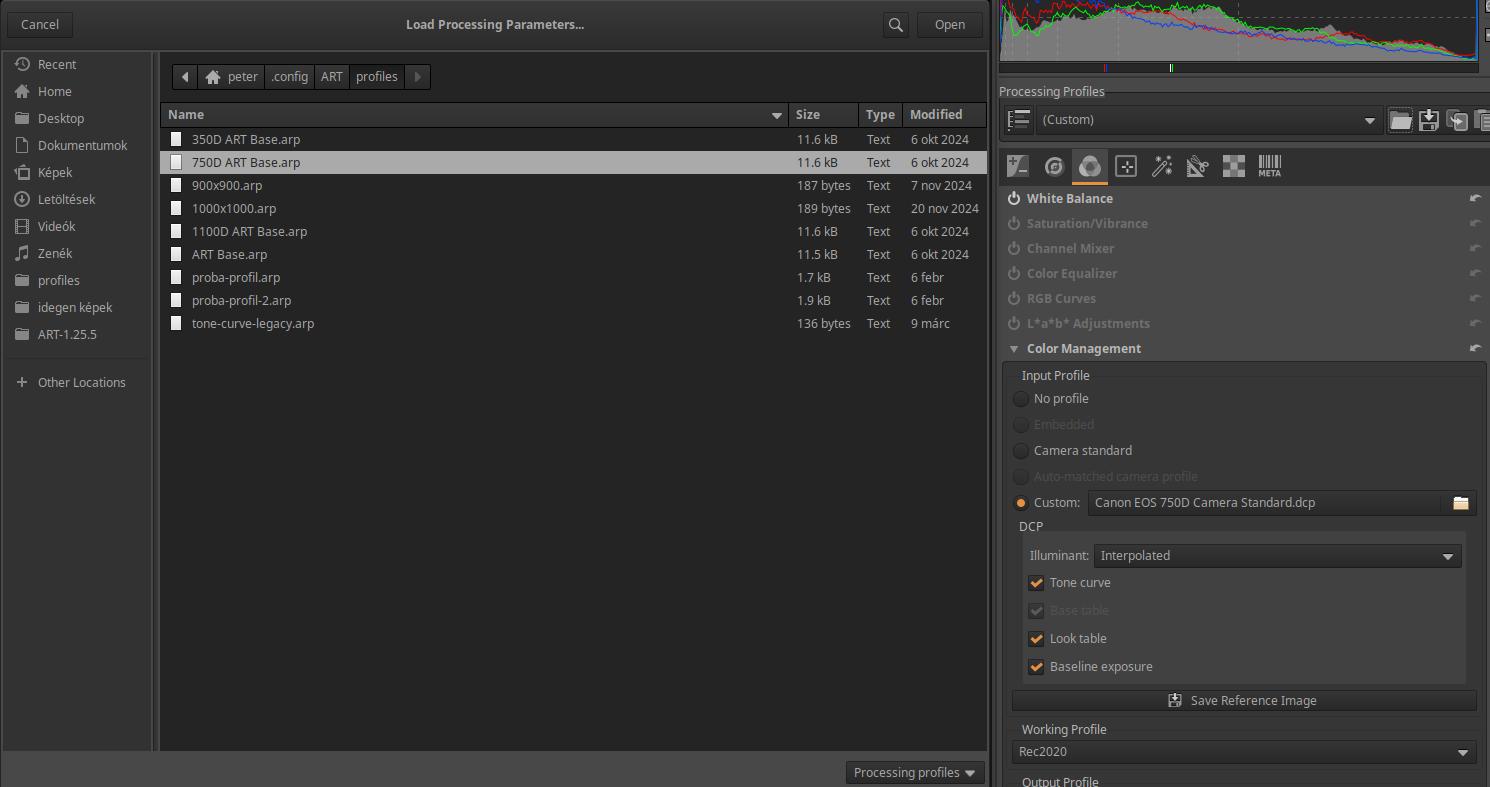Switch to the Details tab icon

pyautogui.click(x=1054, y=167)
